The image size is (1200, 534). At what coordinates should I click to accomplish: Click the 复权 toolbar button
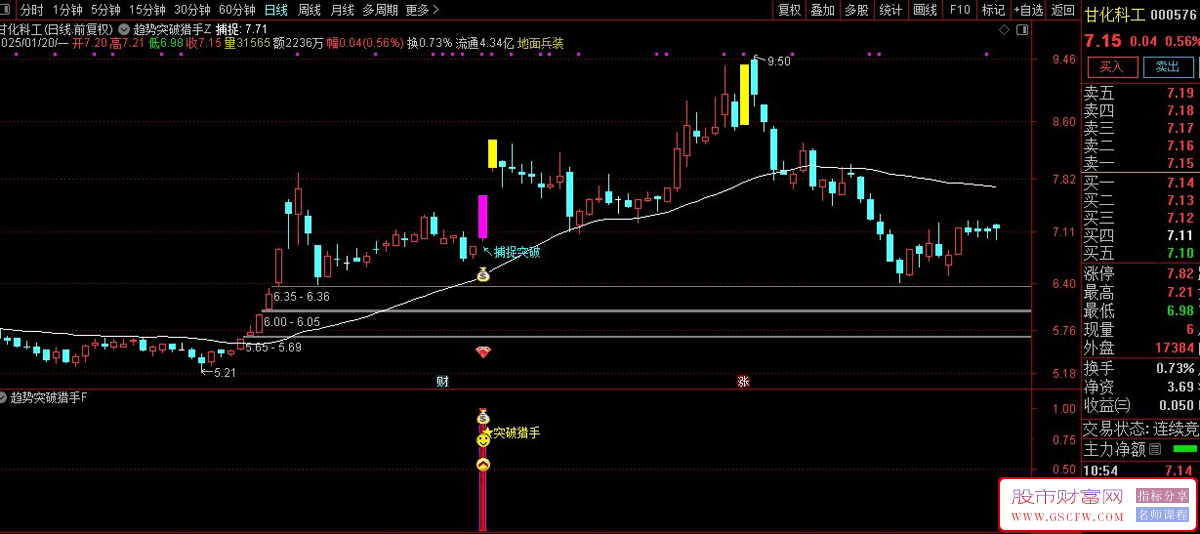(789, 10)
